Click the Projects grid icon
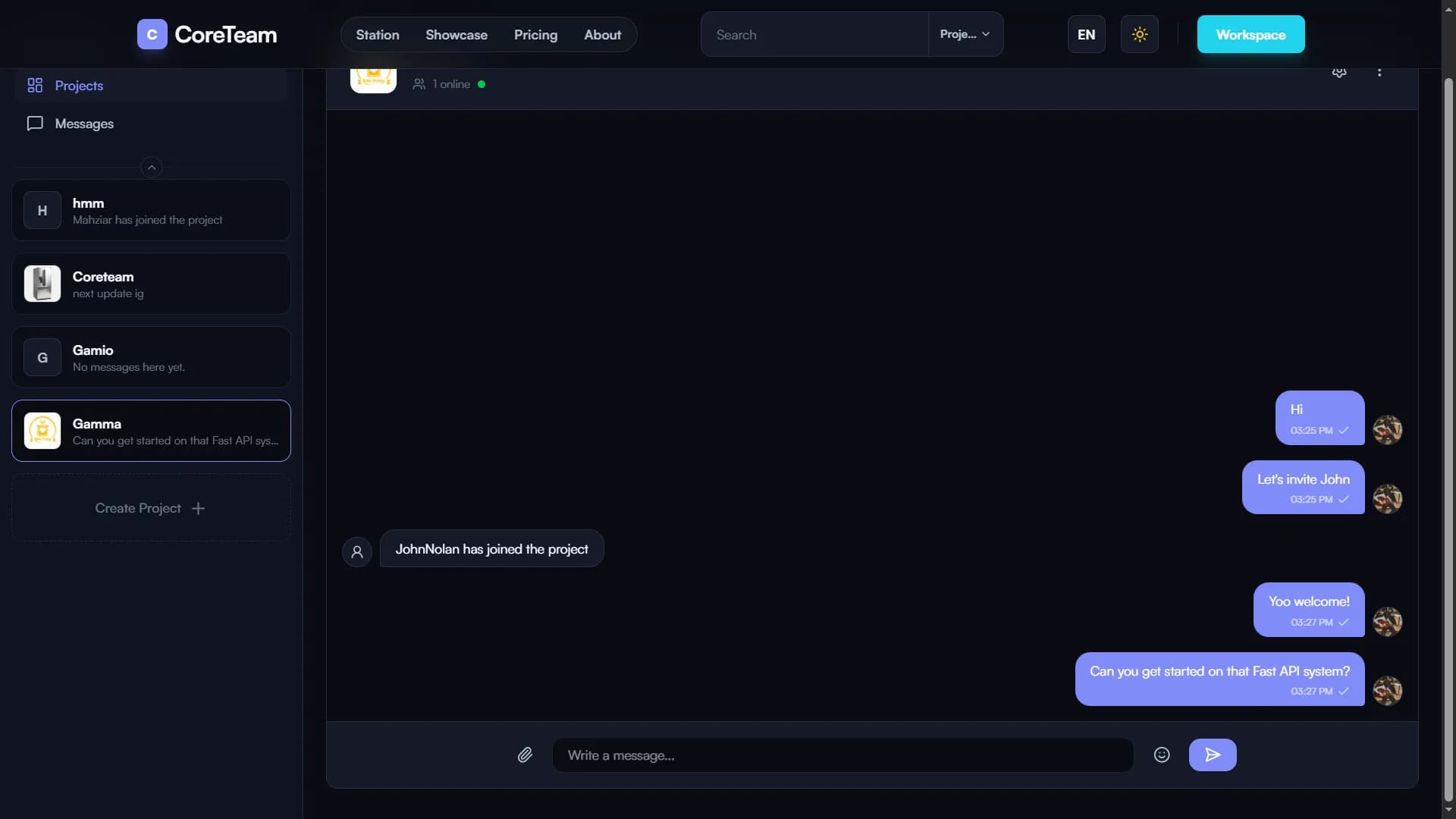Viewport: 1456px width, 819px height. point(35,86)
